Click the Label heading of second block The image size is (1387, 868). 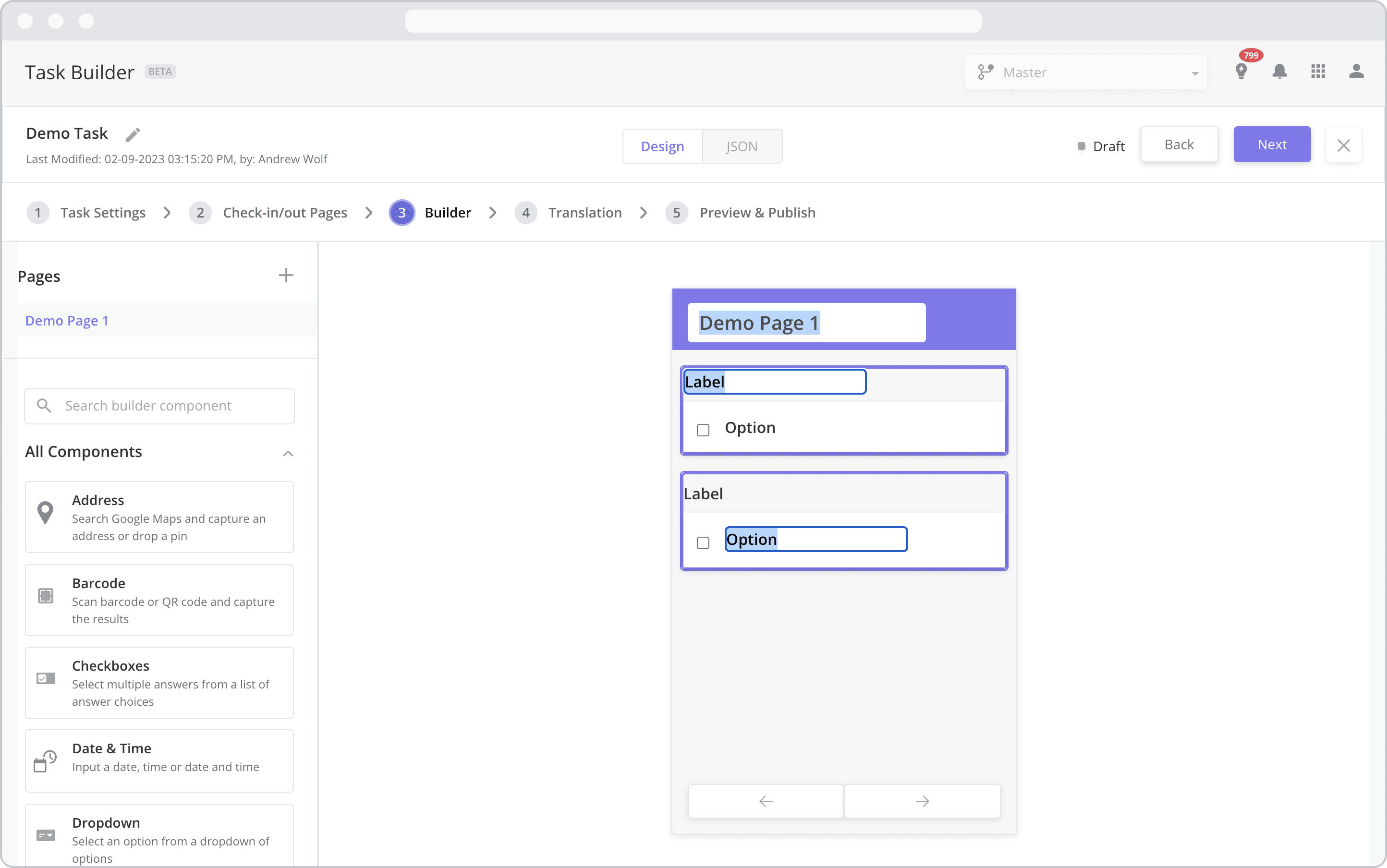point(703,494)
